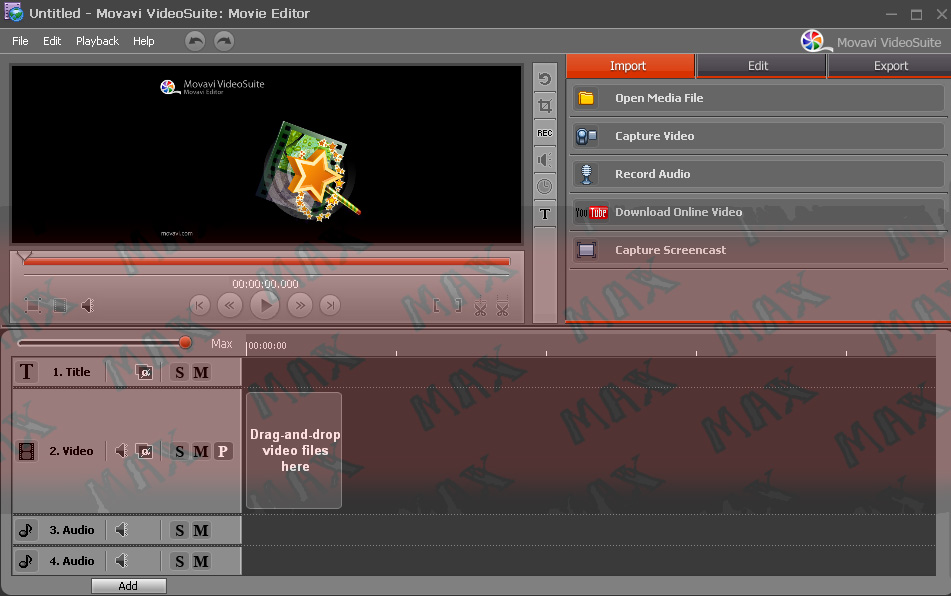Click the Add button below the tracks
Image resolution: width=951 pixels, height=596 pixels.
(x=129, y=586)
